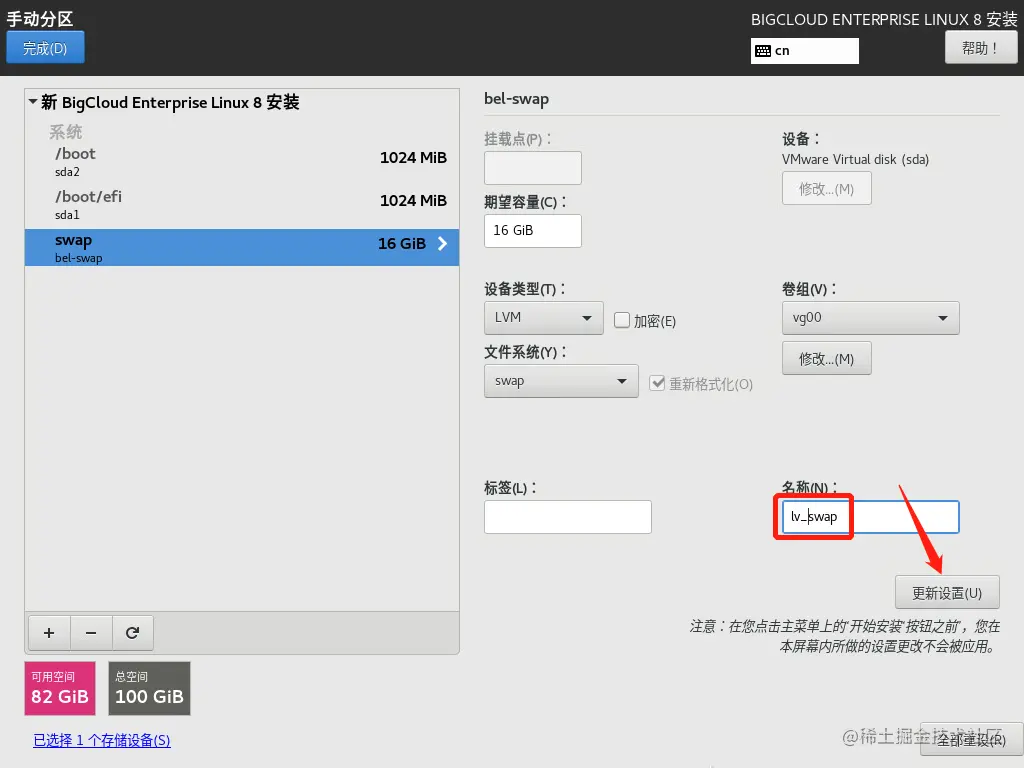Click the arrow chevron on the swap row
The image size is (1024, 768).
click(x=442, y=244)
